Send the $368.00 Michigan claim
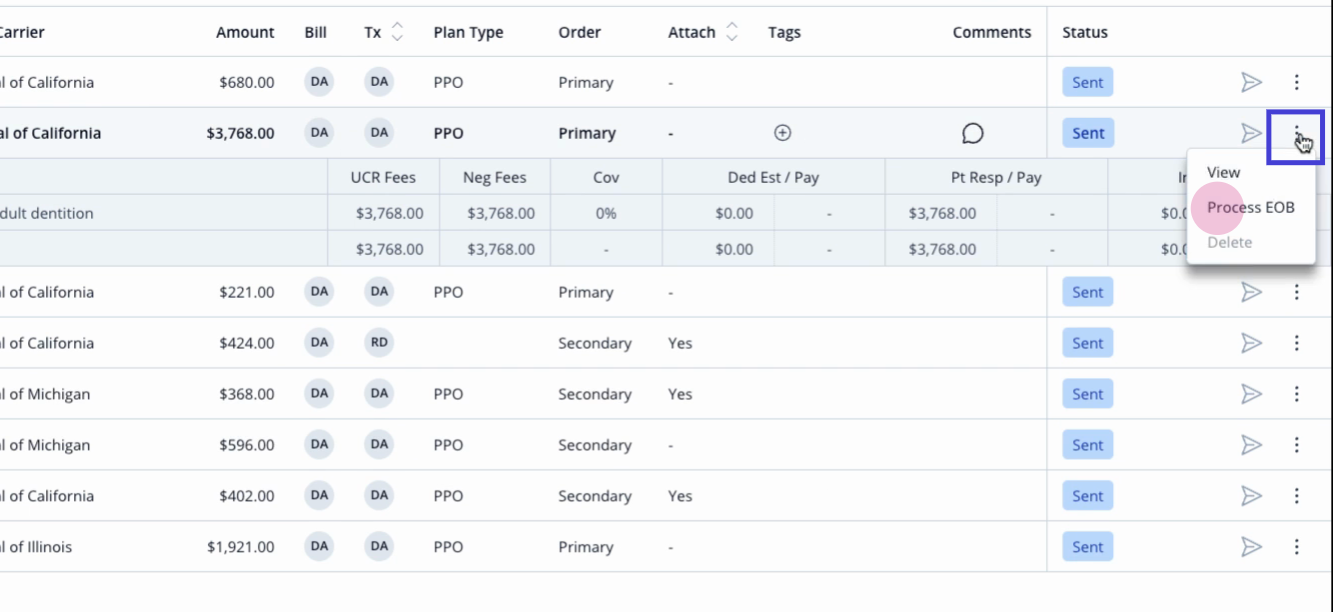Screen dimensions: 1333x612 click(1251, 394)
